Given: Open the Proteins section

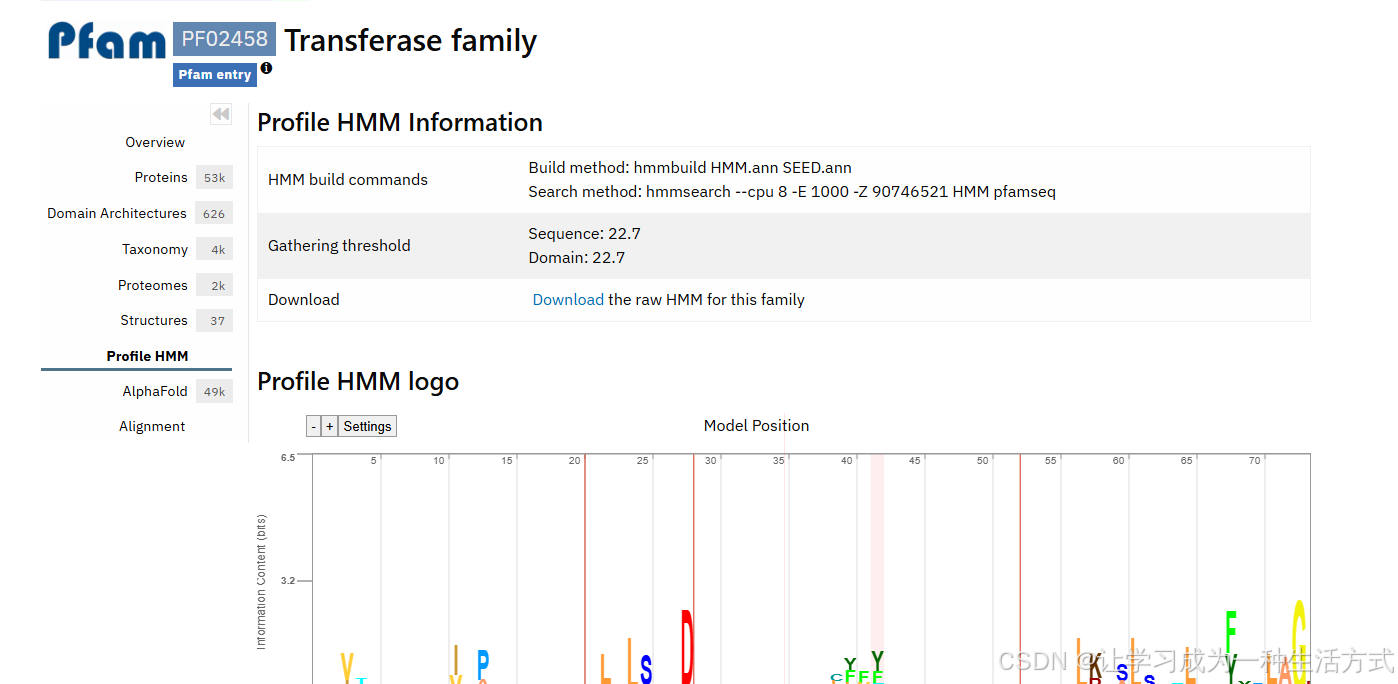Looking at the screenshot, I should click(161, 177).
